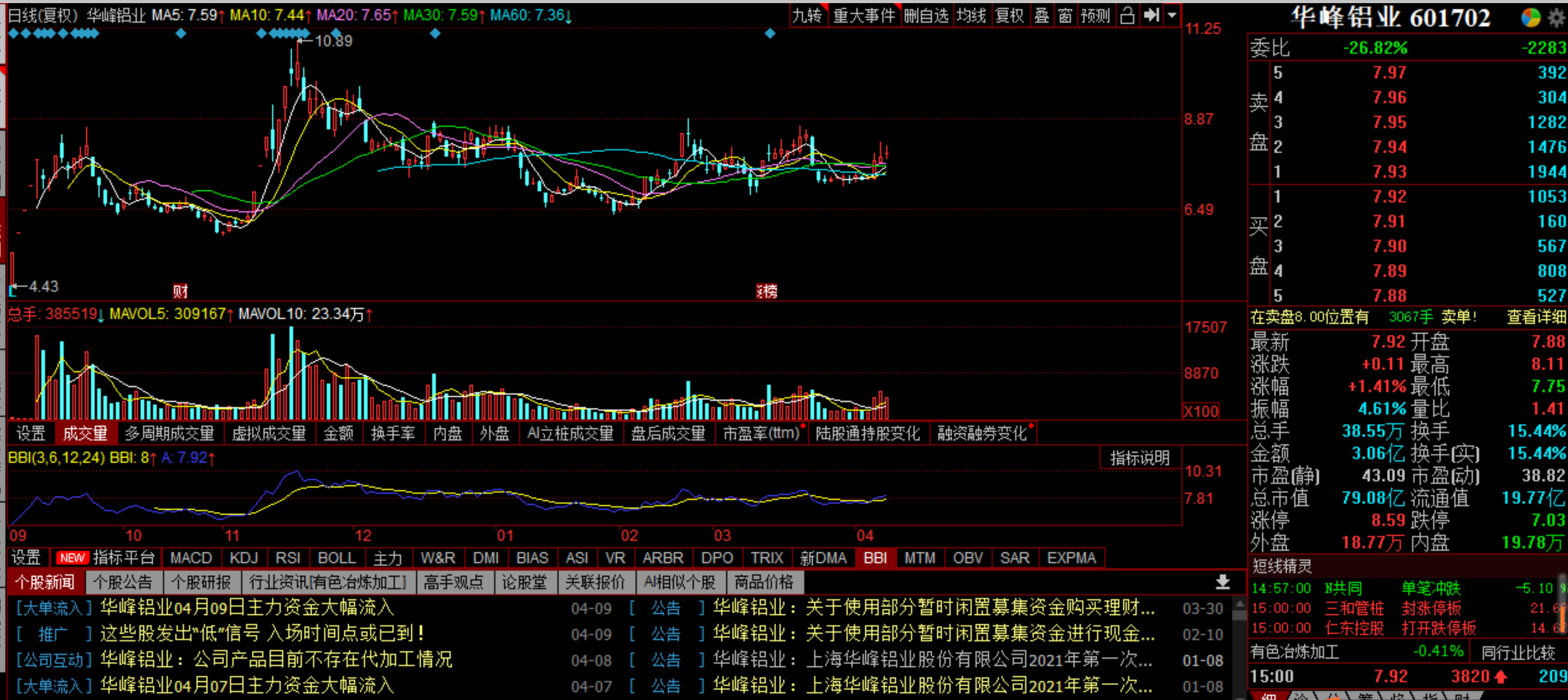Open the chart toolbar dropdown arrow
Screen dimensions: 1568x700
(1171, 15)
